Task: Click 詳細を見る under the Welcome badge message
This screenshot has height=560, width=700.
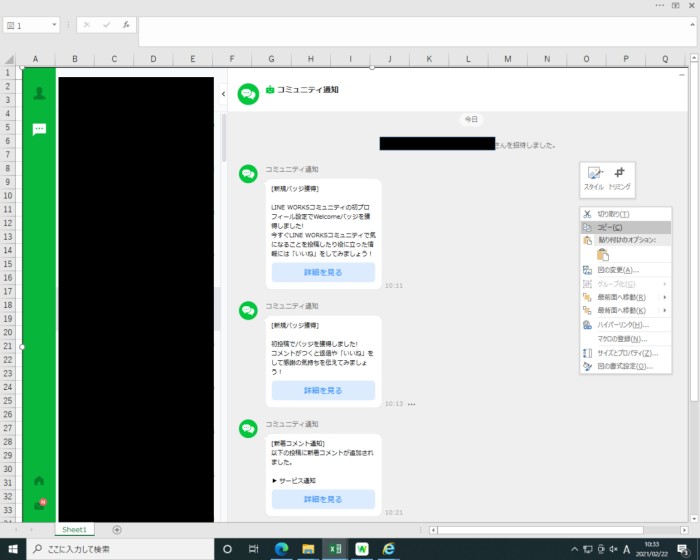Action: (x=323, y=272)
